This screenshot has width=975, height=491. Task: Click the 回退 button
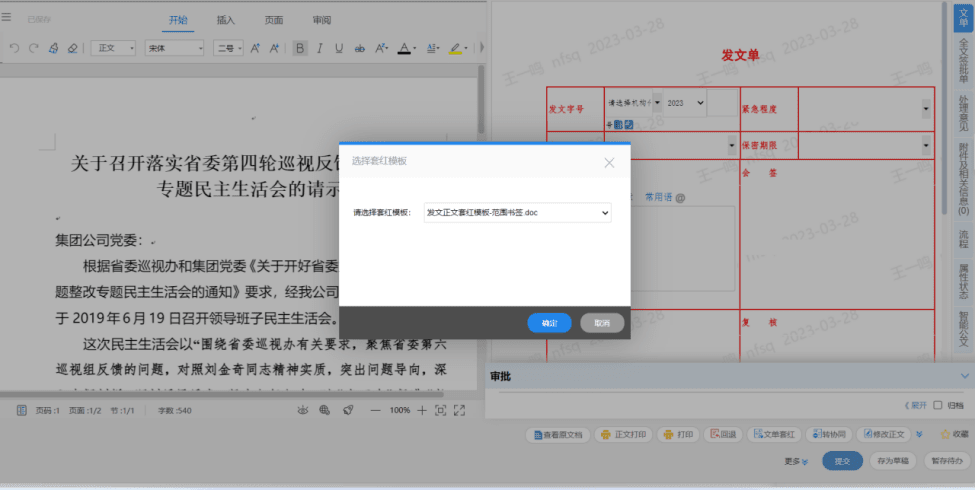point(723,434)
